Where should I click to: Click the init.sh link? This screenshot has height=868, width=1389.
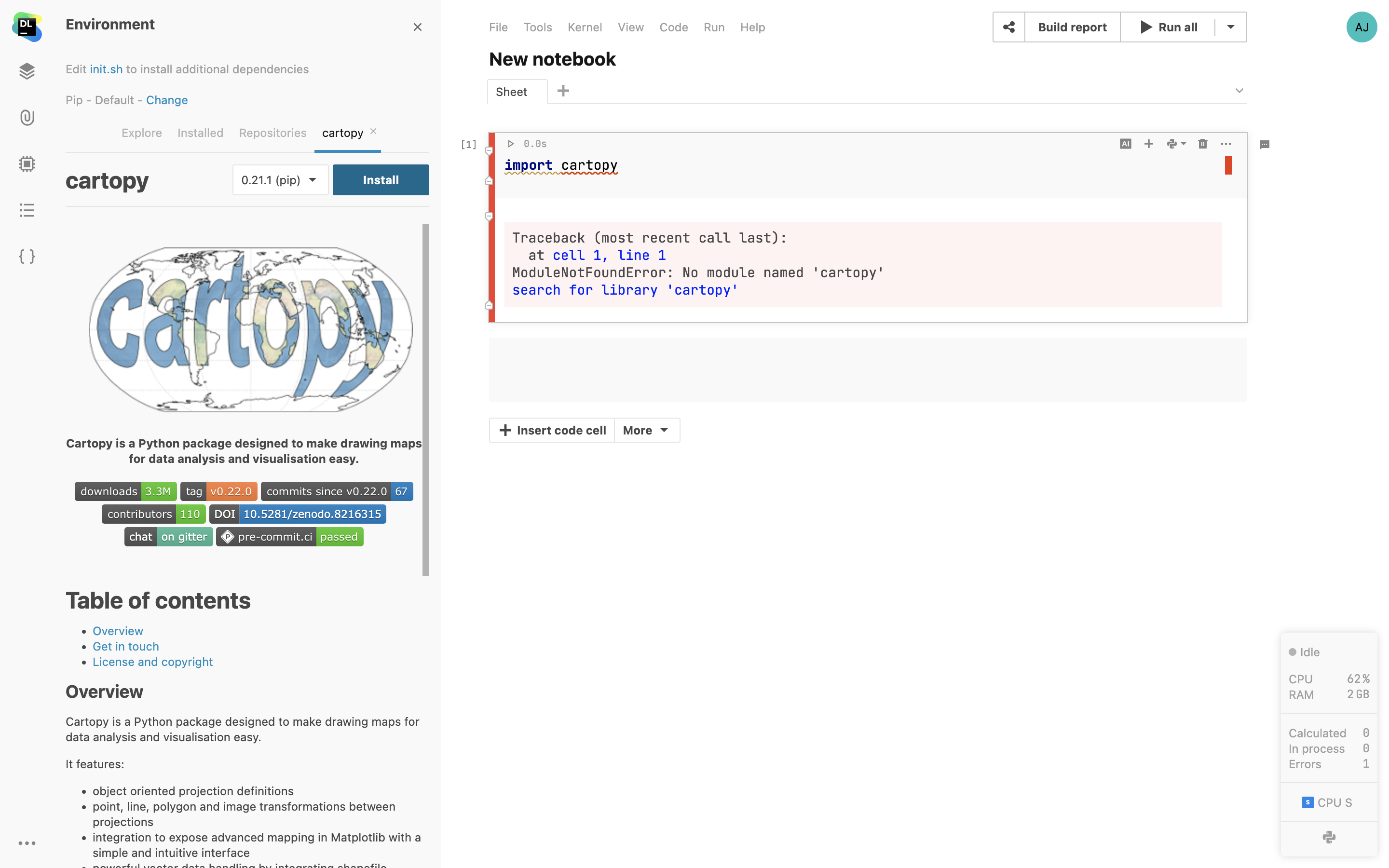106,69
